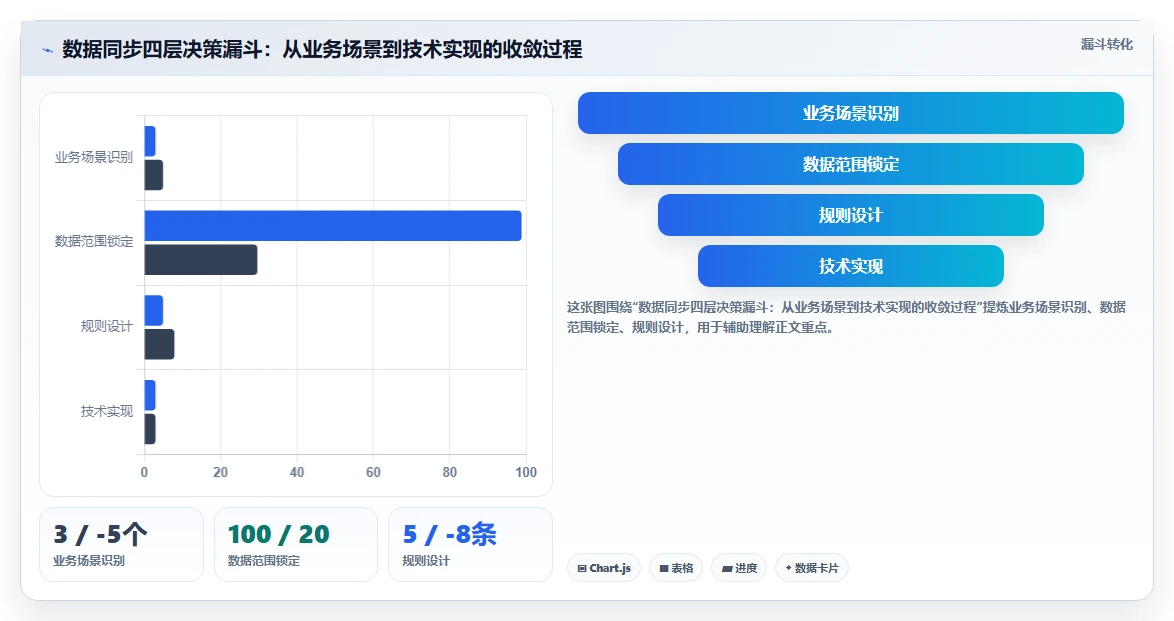
Task: Click the description paragraph beginning 这张图围绕
Action: coord(846,317)
